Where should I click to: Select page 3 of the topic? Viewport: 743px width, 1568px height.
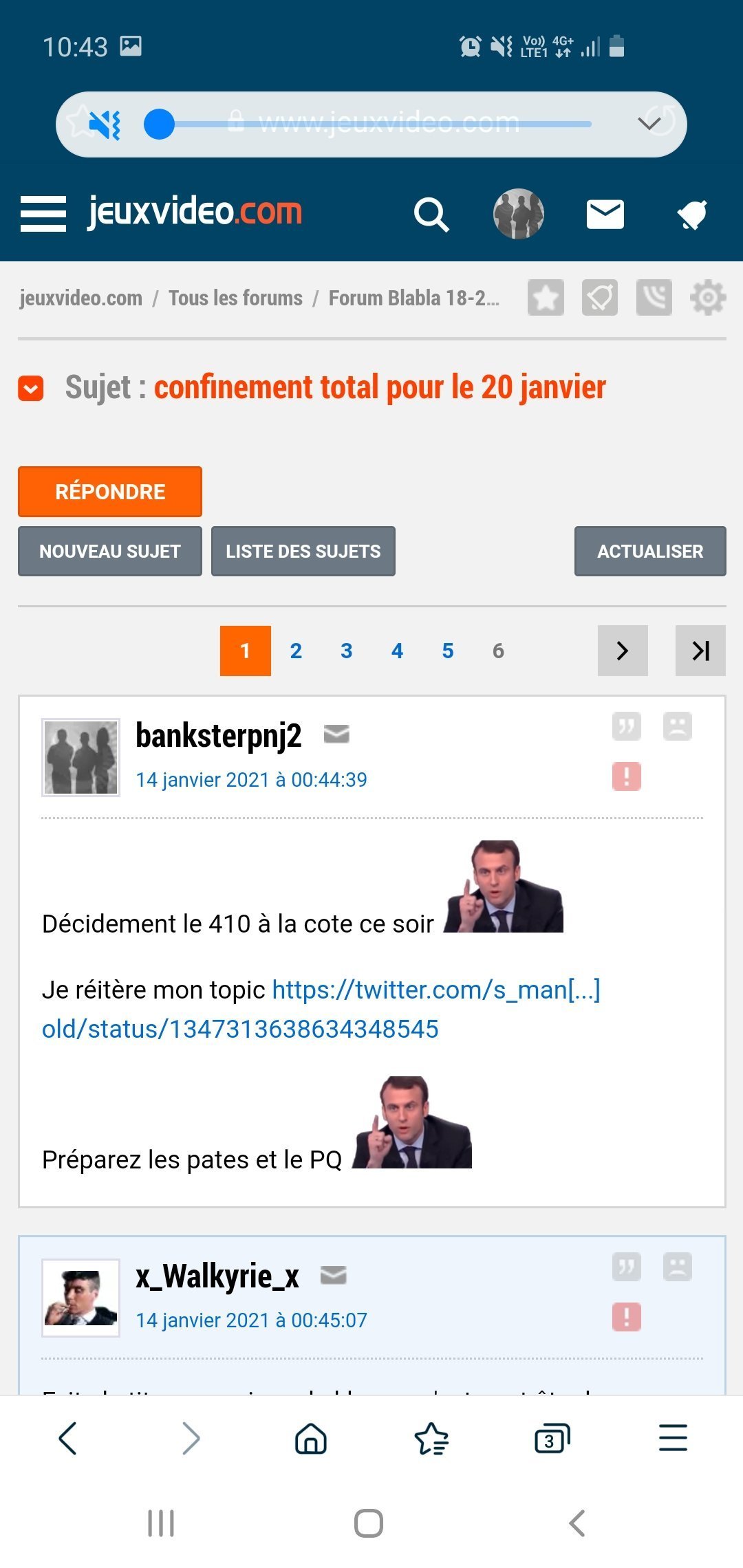[x=347, y=651]
